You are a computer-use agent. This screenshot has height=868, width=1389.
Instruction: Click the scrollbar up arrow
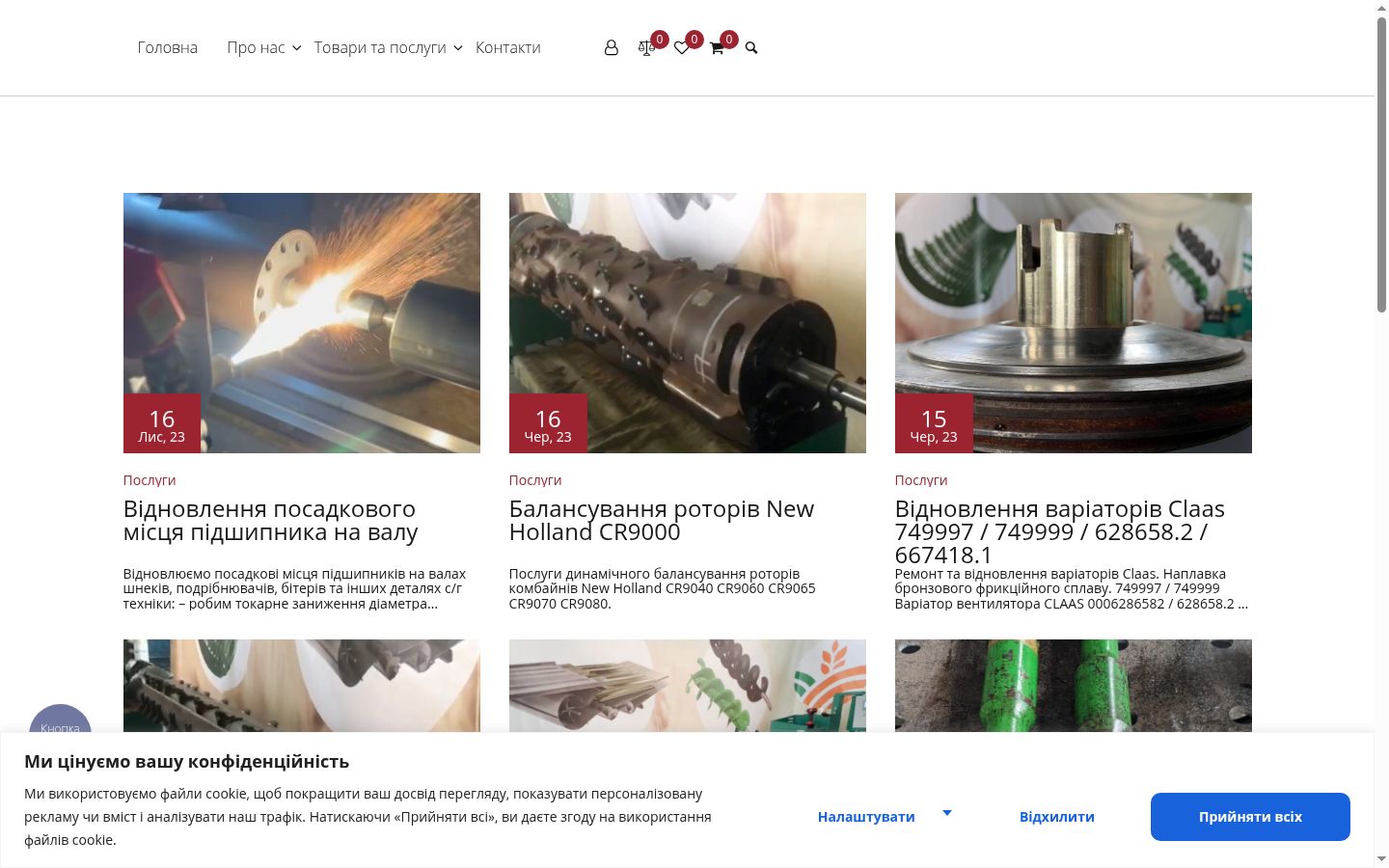1381,8
